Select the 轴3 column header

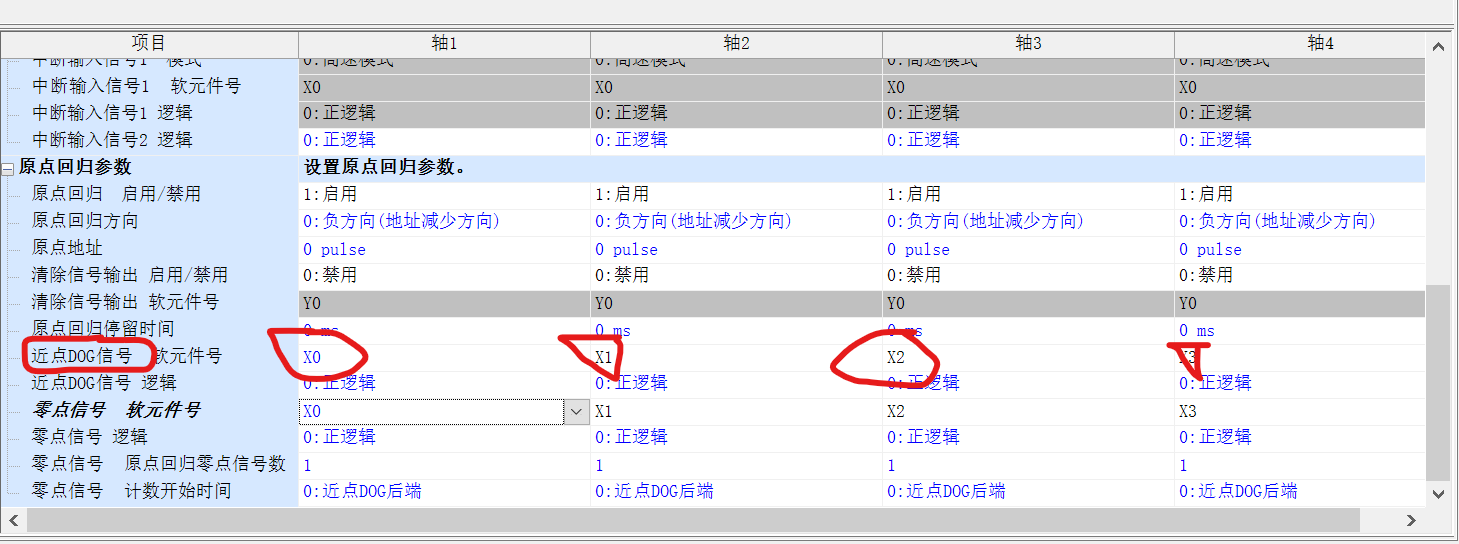1028,43
